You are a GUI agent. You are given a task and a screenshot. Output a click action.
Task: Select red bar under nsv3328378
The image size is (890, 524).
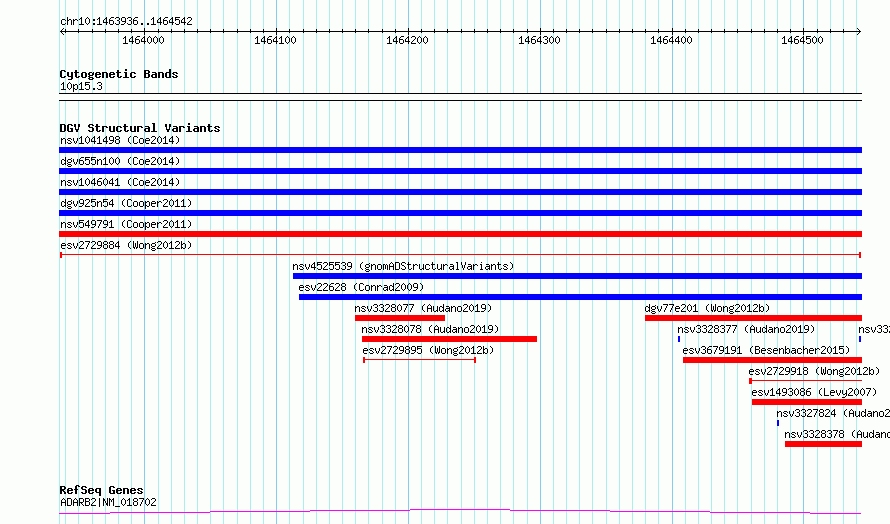click(x=824, y=444)
